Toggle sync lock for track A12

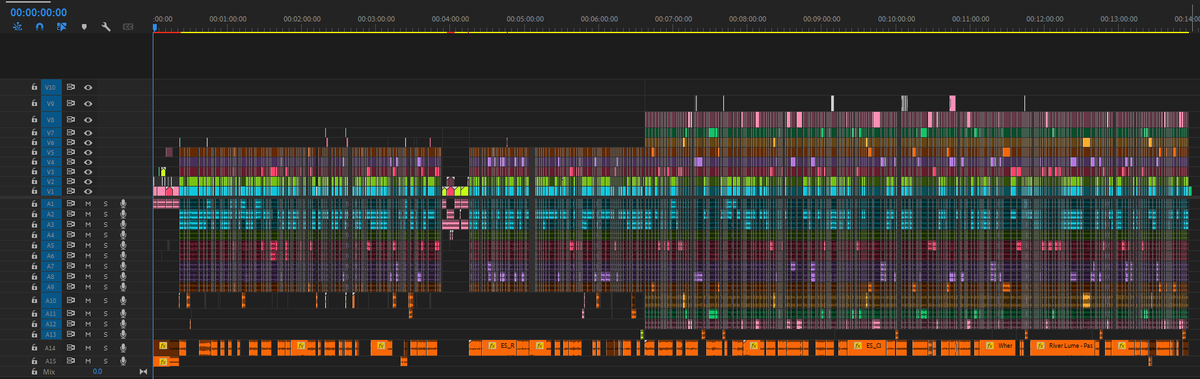(71, 324)
